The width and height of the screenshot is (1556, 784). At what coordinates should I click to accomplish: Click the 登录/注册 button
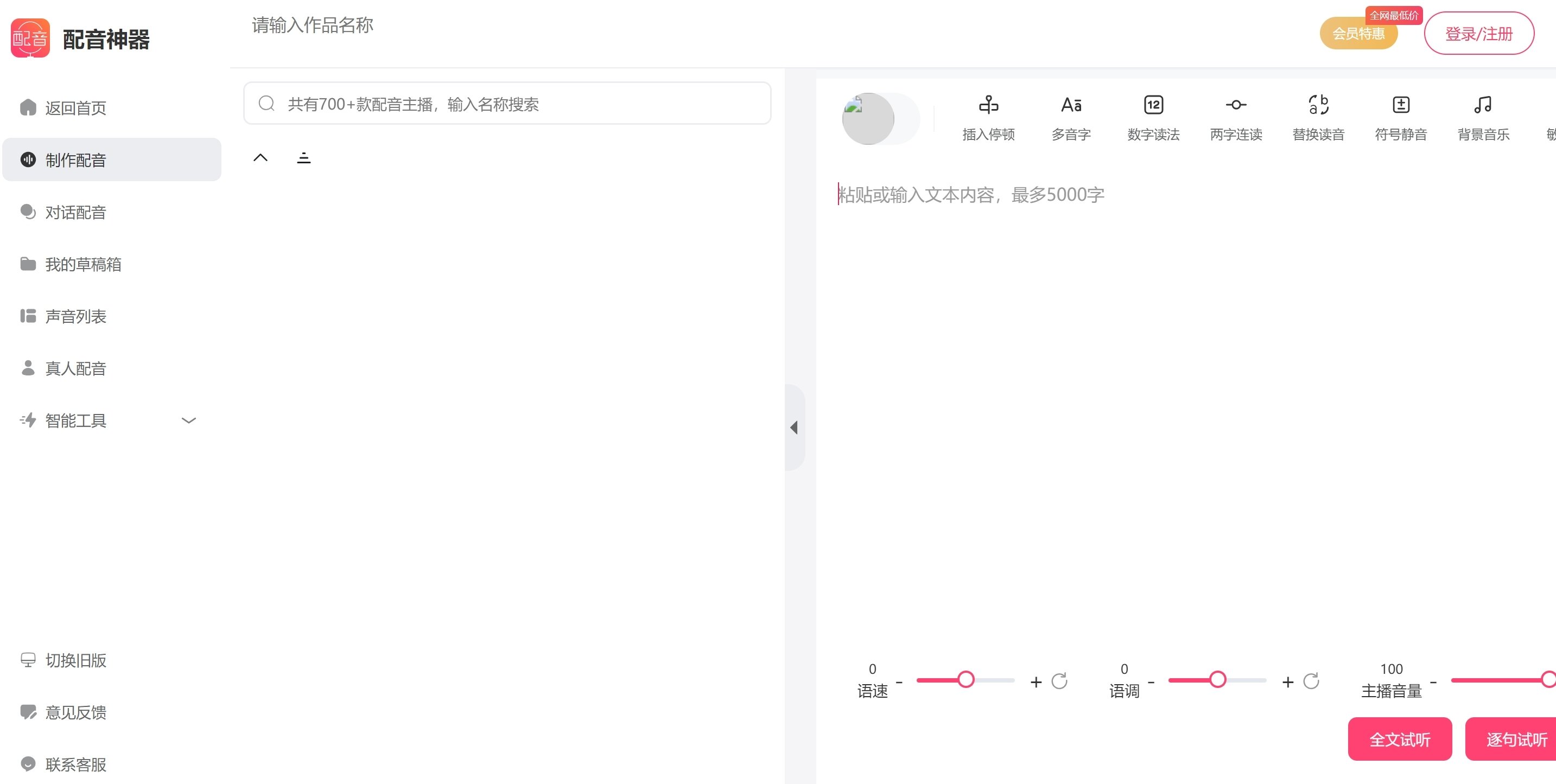click(x=1479, y=33)
